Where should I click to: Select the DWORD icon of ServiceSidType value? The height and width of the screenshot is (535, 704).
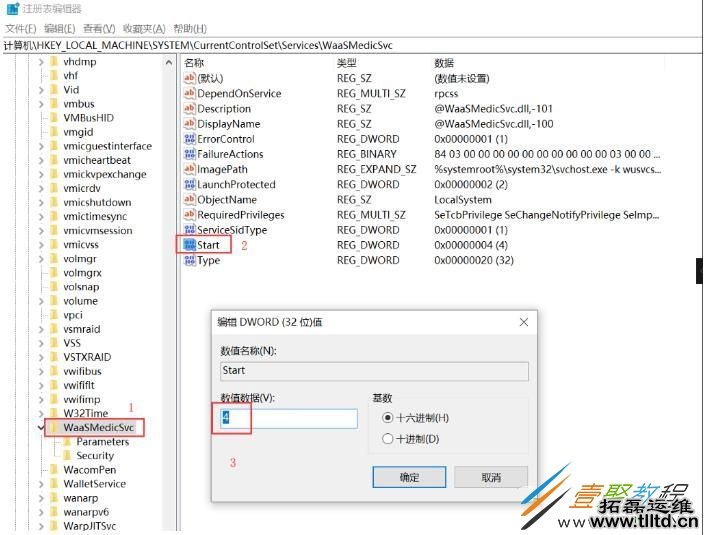tap(189, 230)
